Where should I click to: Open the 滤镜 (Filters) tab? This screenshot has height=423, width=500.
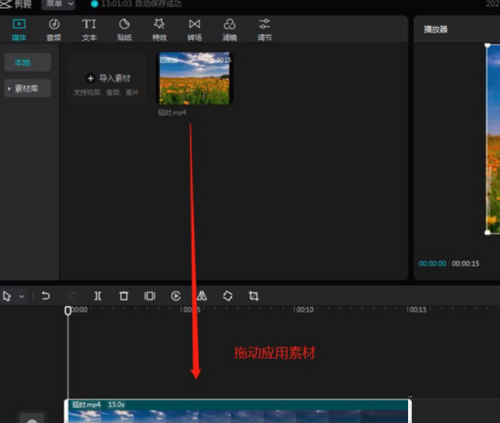230,30
